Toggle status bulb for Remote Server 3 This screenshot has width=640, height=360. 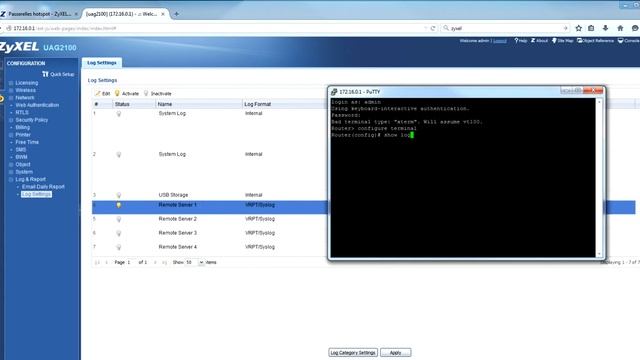click(119, 233)
